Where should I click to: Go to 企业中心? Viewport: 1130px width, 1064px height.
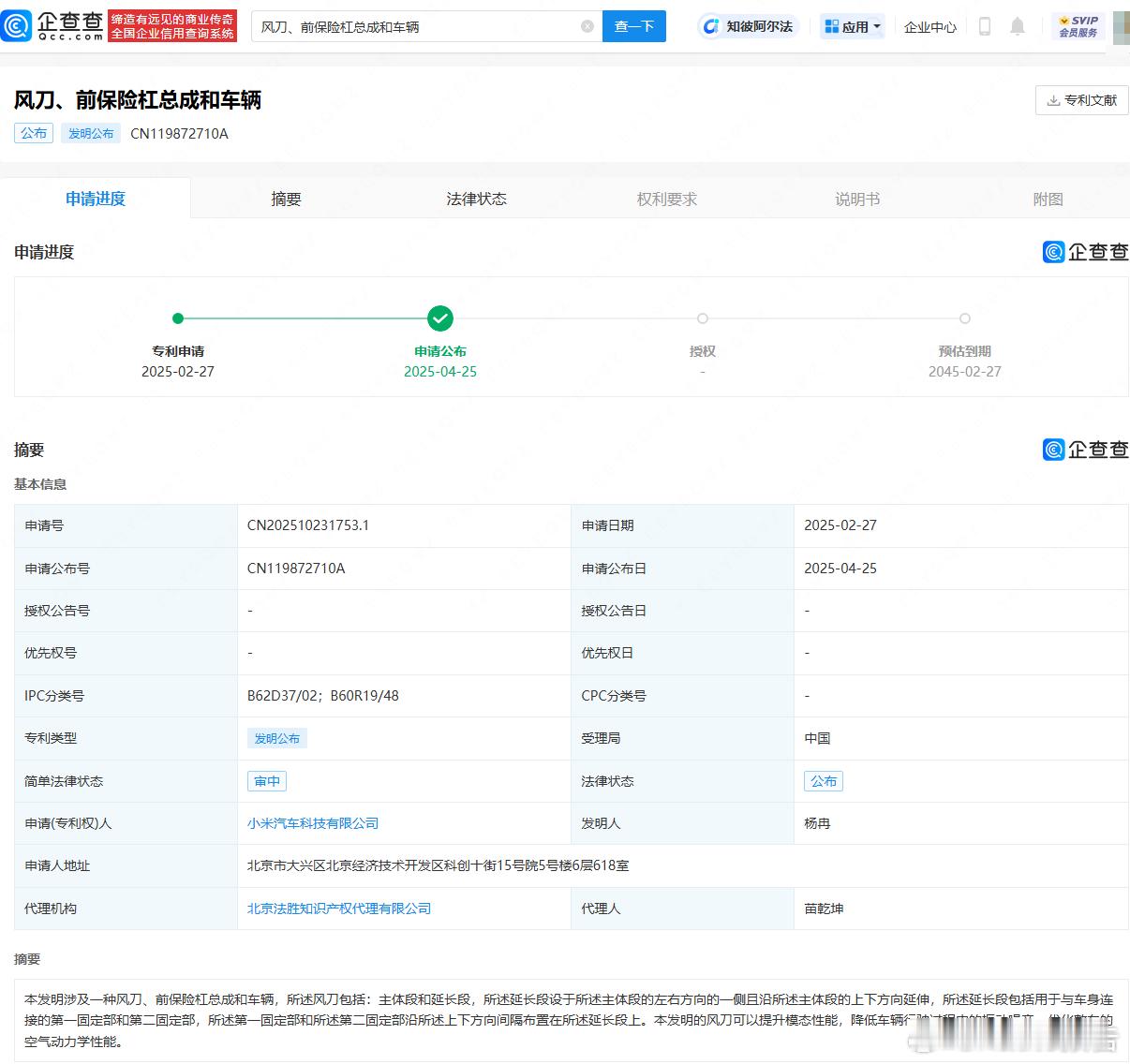click(x=929, y=27)
